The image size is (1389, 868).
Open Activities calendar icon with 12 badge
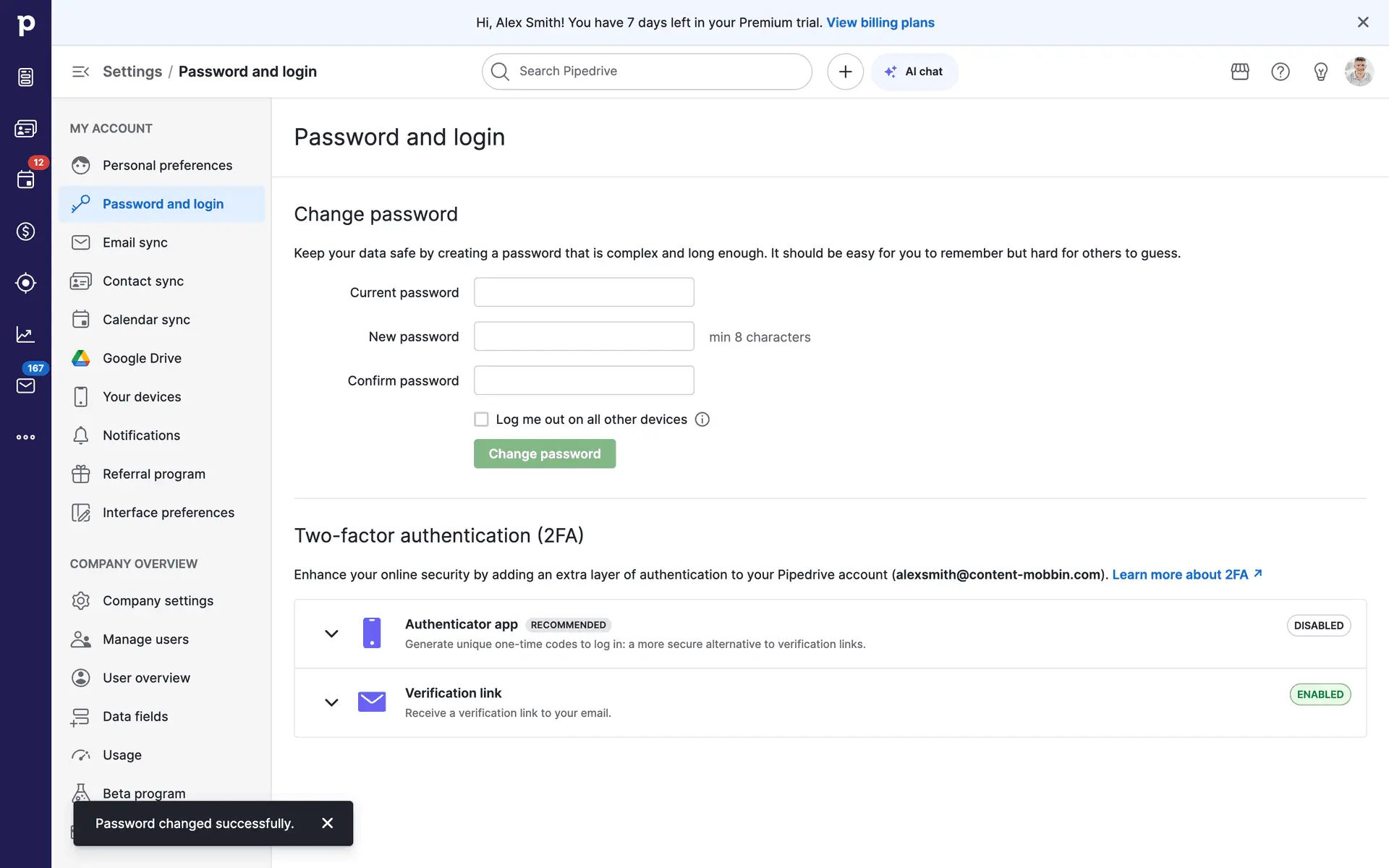(x=25, y=179)
